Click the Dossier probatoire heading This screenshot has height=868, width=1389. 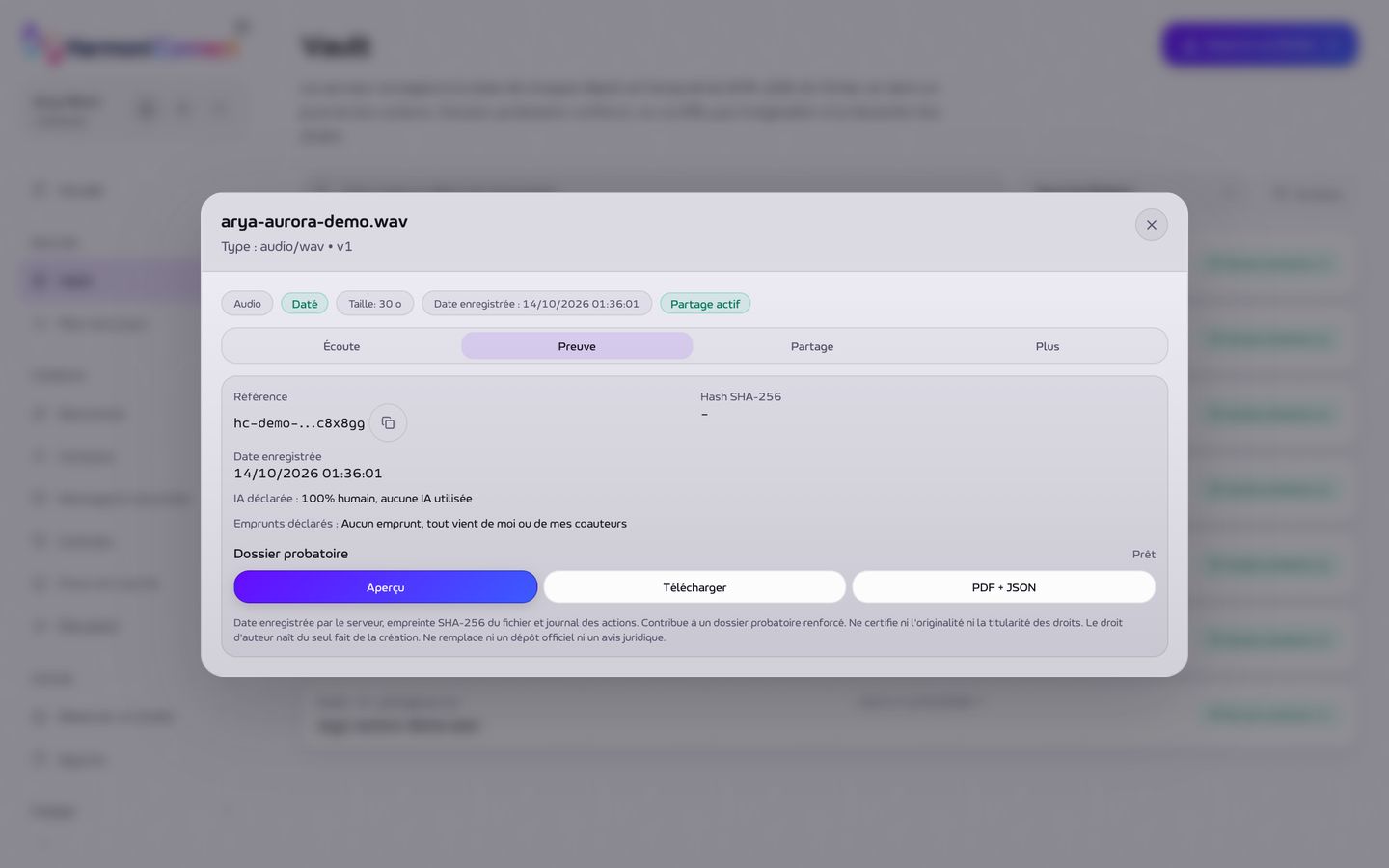(290, 554)
